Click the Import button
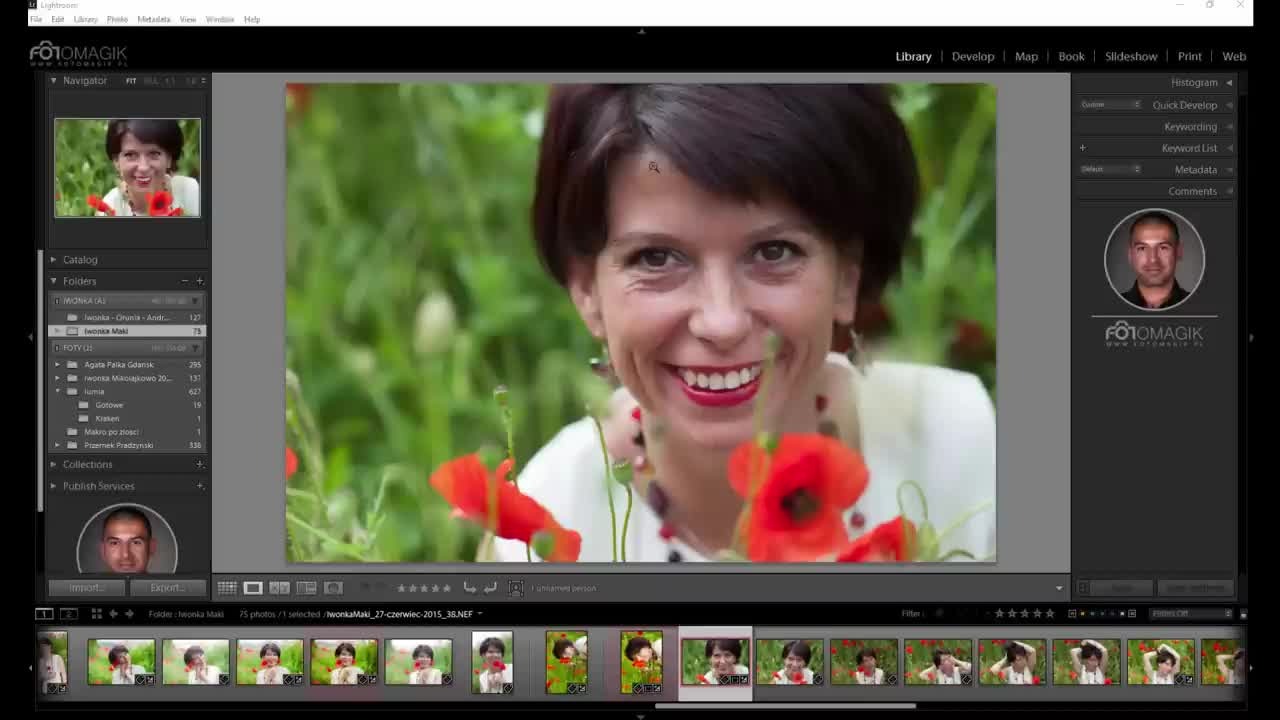This screenshot has height=720, width=1280. point(87,588)
